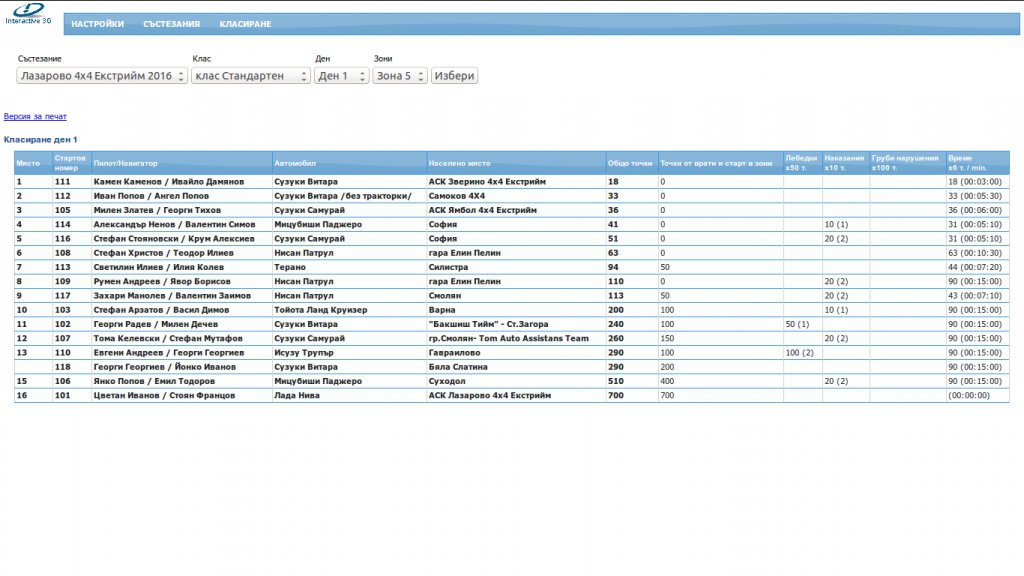Click time value 18 (00:03:00)
The image size is (1024, 576).
point(975,182)
